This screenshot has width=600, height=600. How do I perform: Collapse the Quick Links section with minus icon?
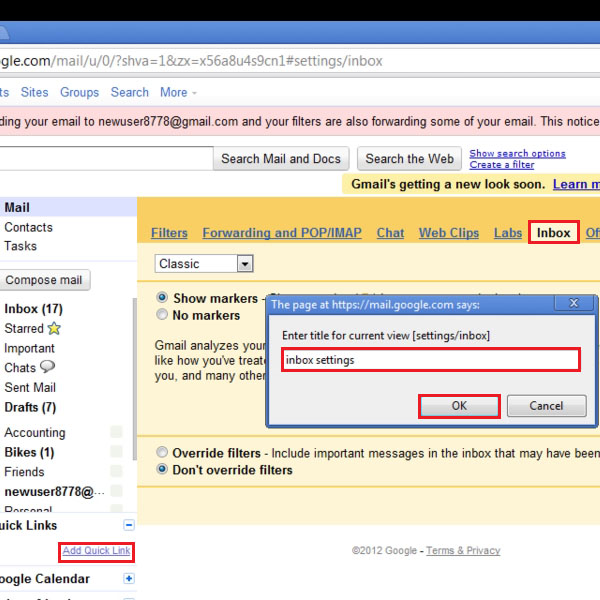tap(129, 525)
